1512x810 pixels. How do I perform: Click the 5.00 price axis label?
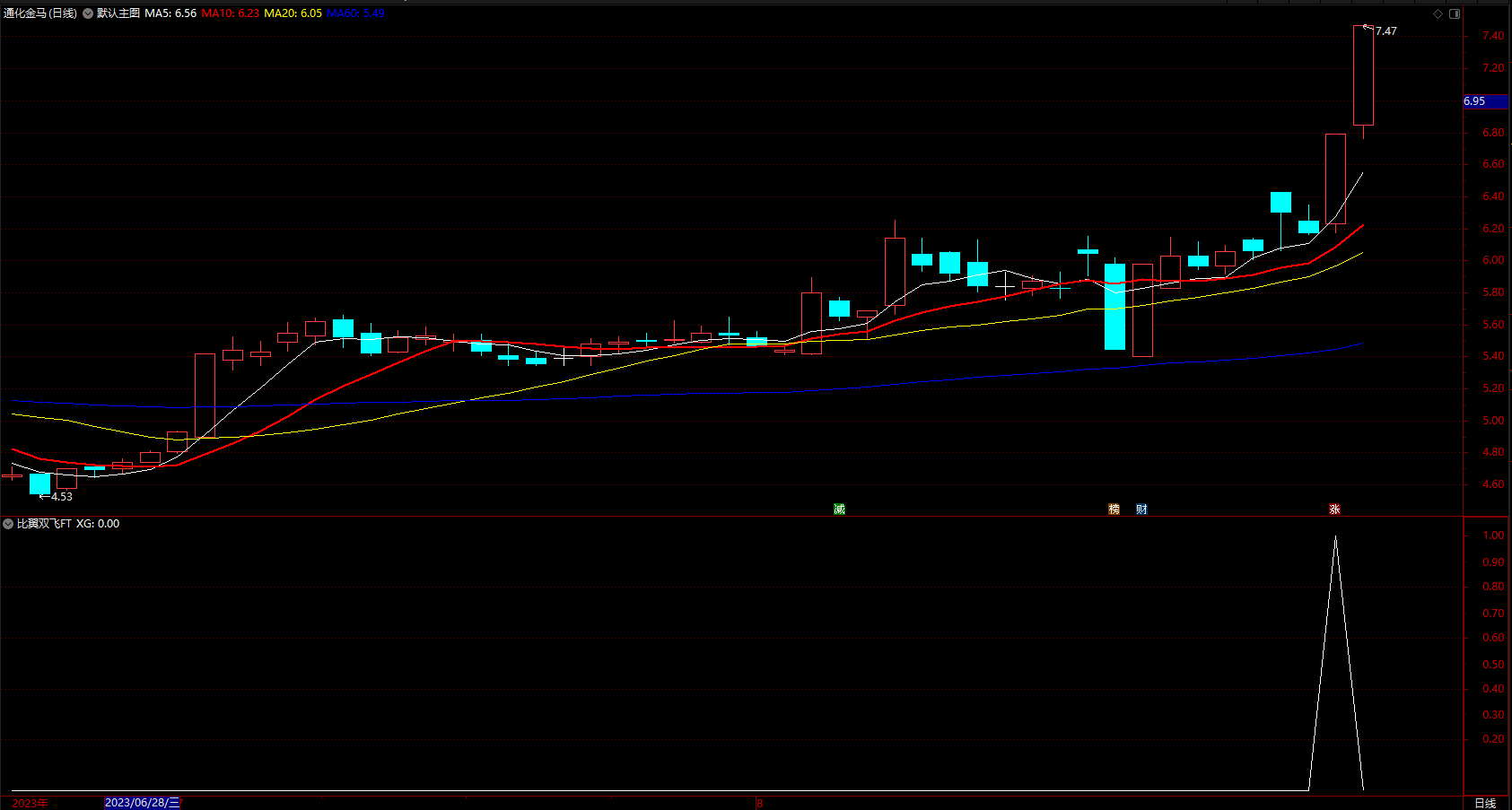[x=1493, y=421]
